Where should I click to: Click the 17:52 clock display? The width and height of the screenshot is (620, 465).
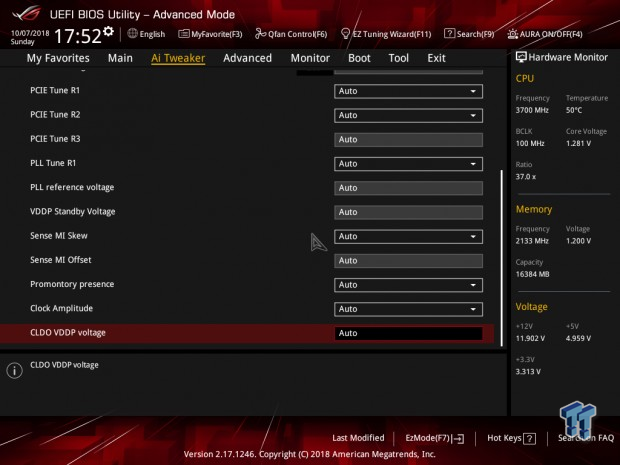coord(78,36)
